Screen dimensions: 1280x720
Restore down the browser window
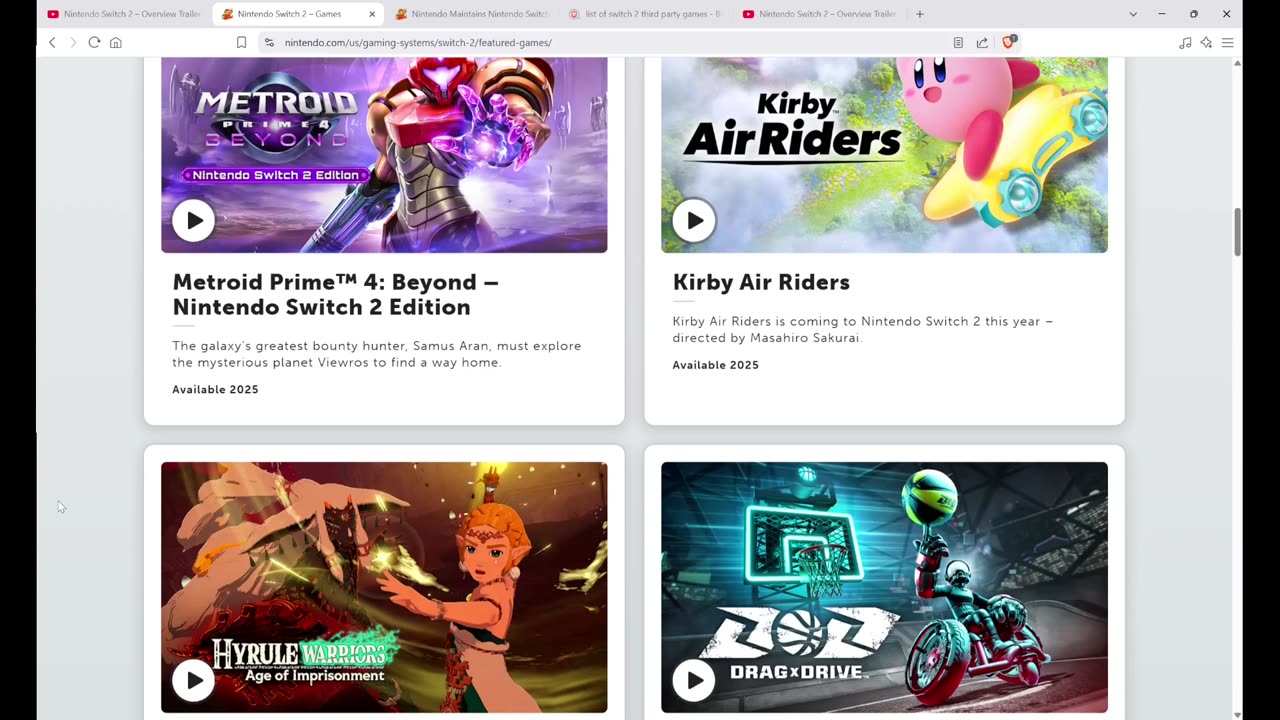pos(1193,14)
